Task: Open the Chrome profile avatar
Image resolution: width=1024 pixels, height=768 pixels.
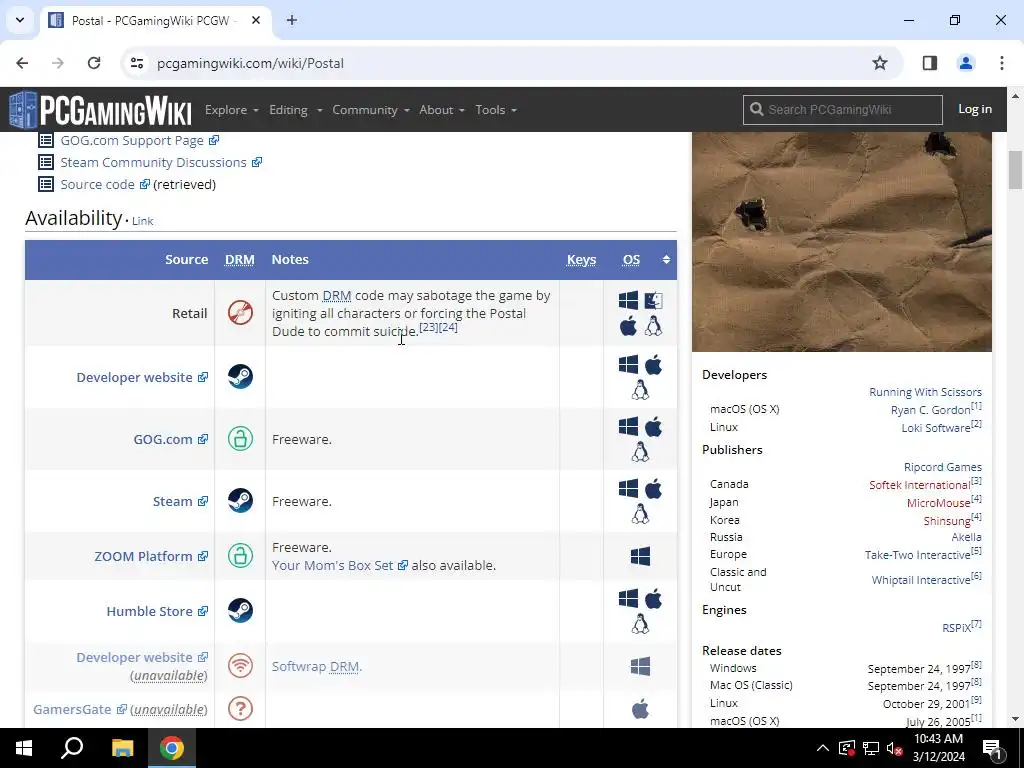Action: coord(966,63)
